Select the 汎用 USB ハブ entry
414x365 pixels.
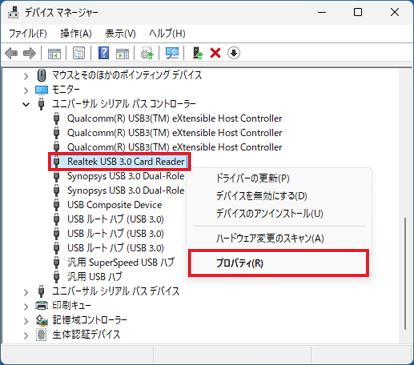(x=95, y=277)
